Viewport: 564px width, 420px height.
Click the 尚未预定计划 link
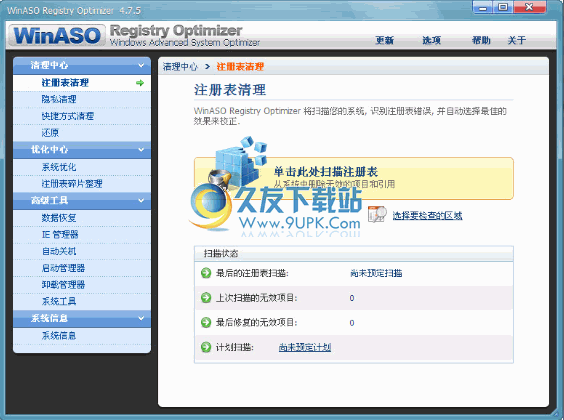[x=305, y=347]
